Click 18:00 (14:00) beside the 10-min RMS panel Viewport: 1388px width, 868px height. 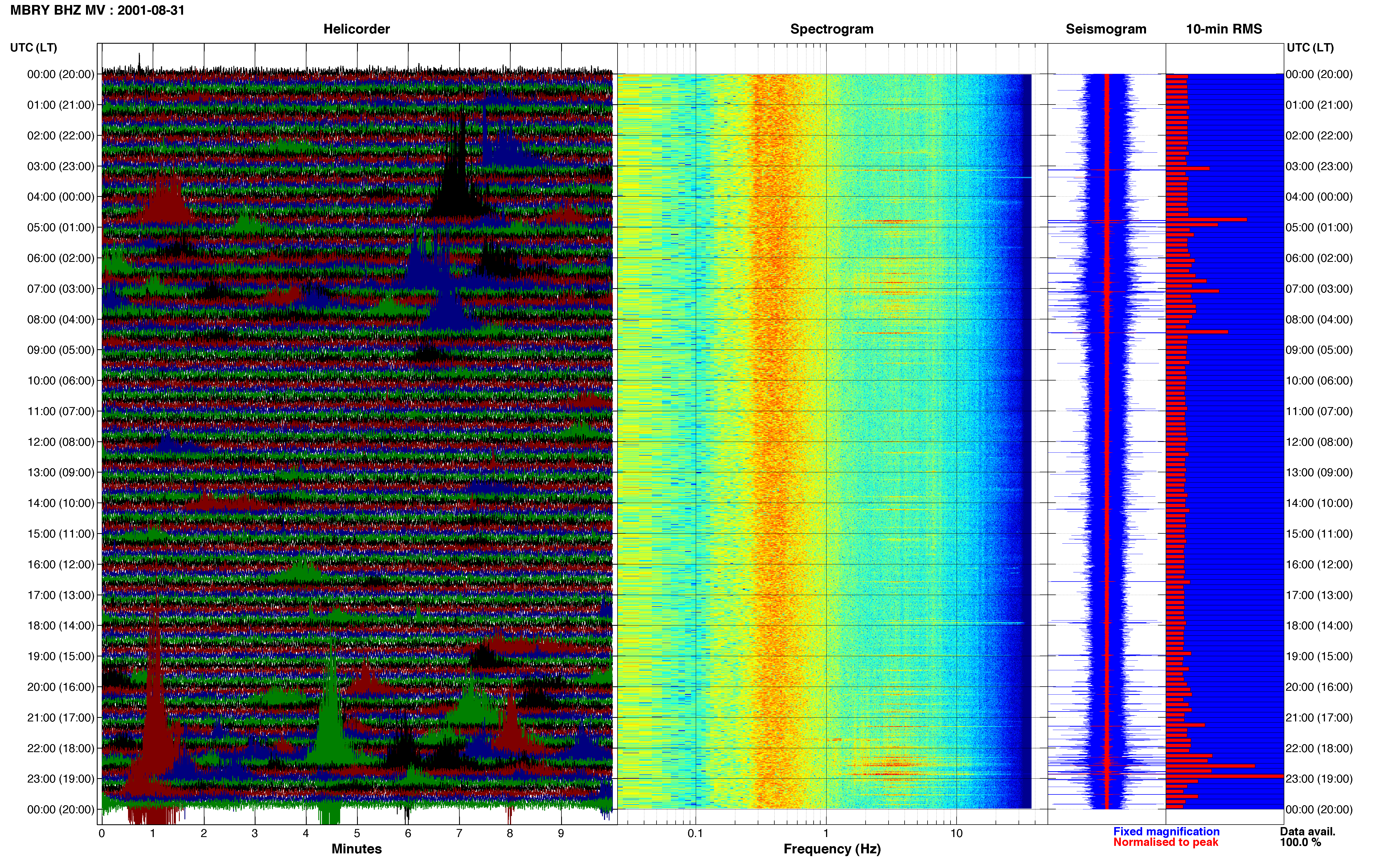(x=1319, y=626)
